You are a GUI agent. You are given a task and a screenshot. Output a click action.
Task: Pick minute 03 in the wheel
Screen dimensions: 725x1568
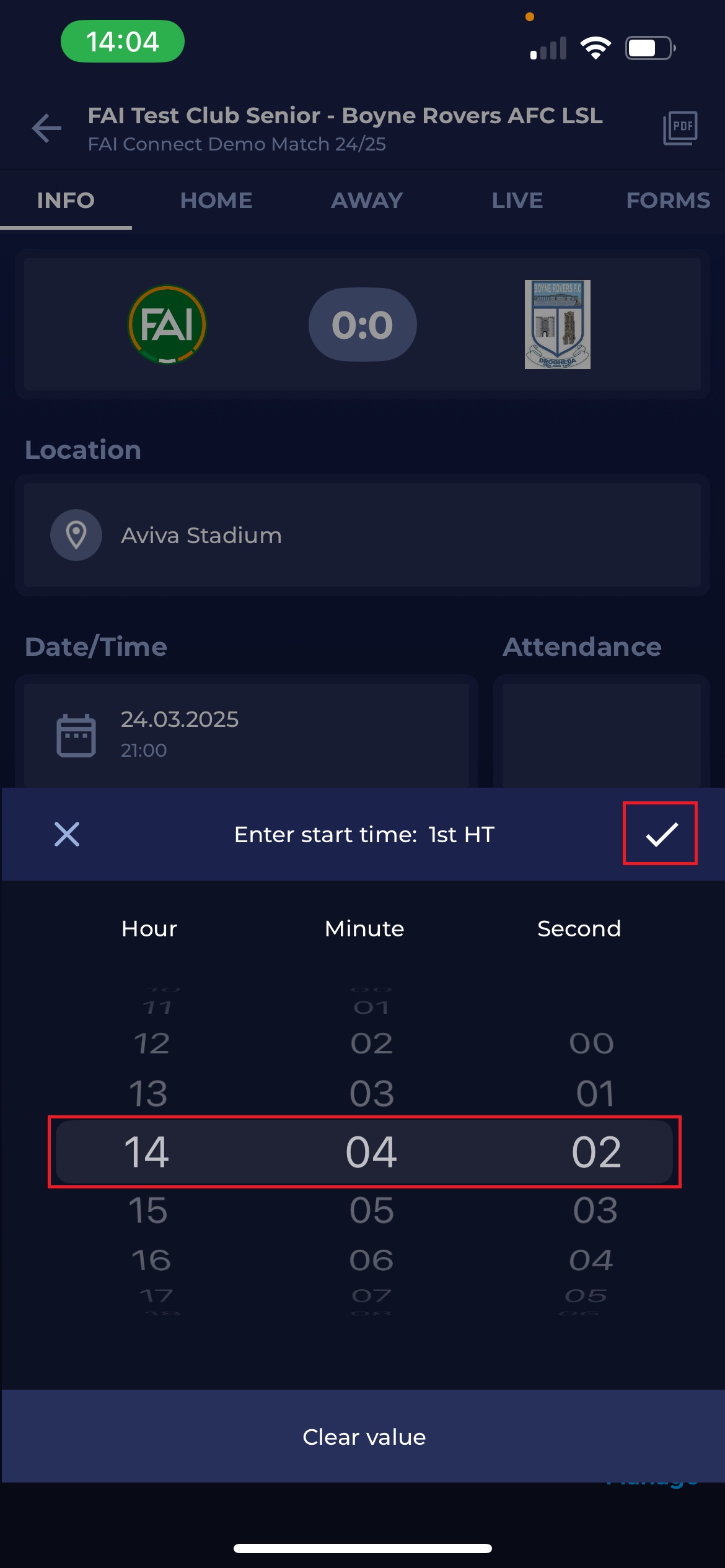click(371, 1093)
